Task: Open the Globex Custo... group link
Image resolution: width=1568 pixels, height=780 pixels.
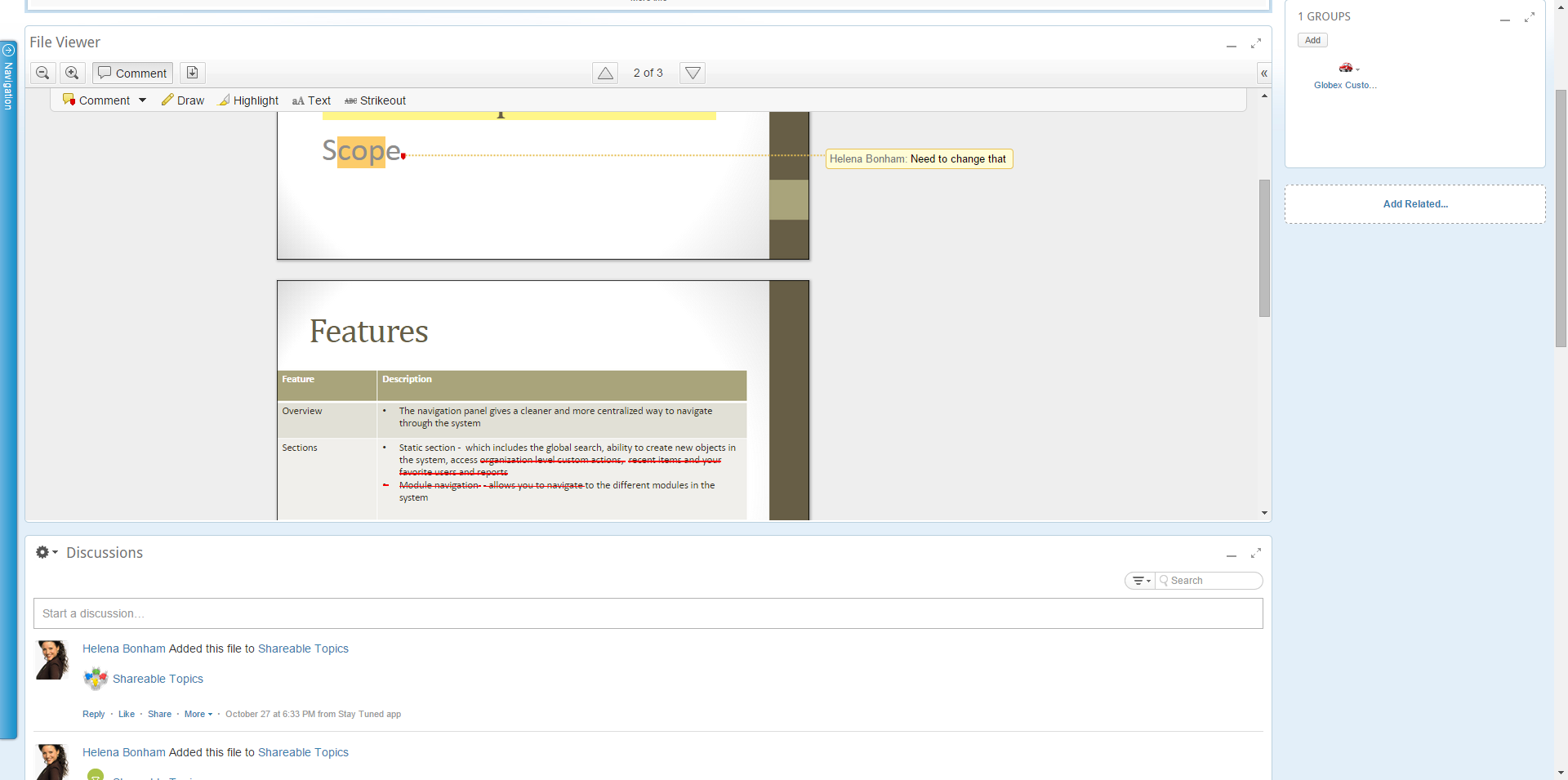Action: tap(1345, 85)
